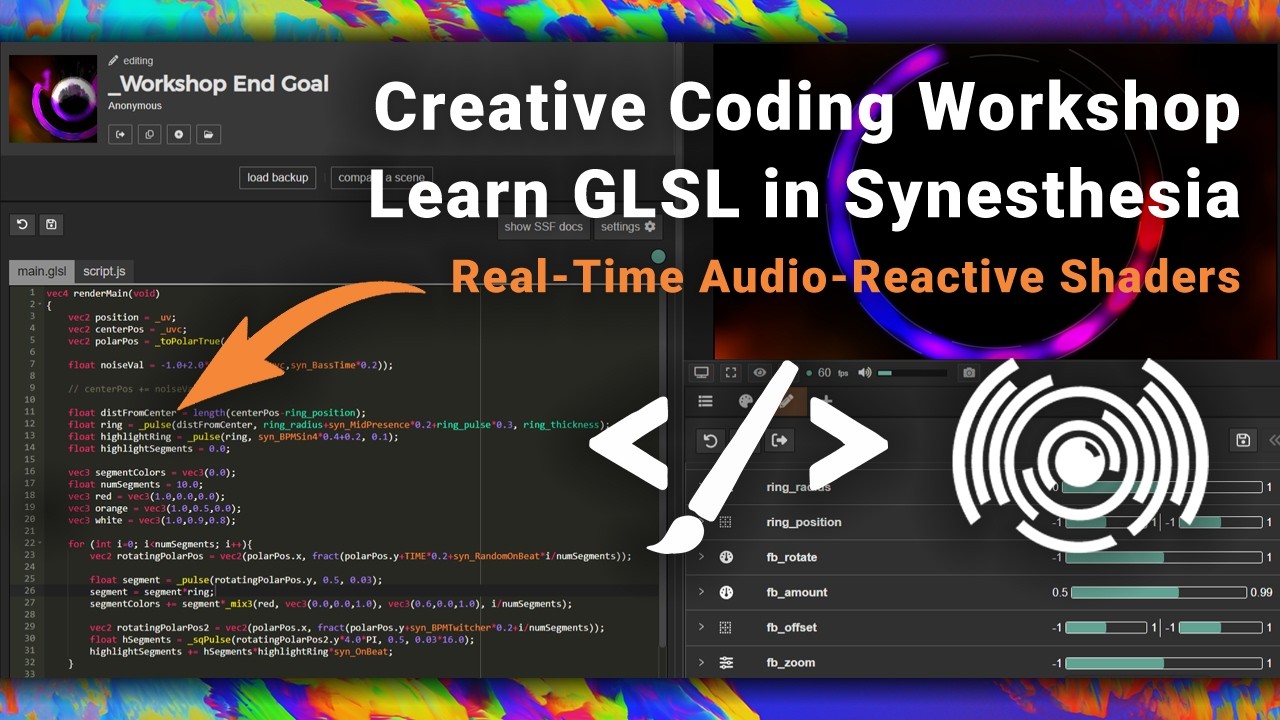Click the ring_position label
The height and width of the screenshot is (720, 1280).
click(x=804, y=522)
